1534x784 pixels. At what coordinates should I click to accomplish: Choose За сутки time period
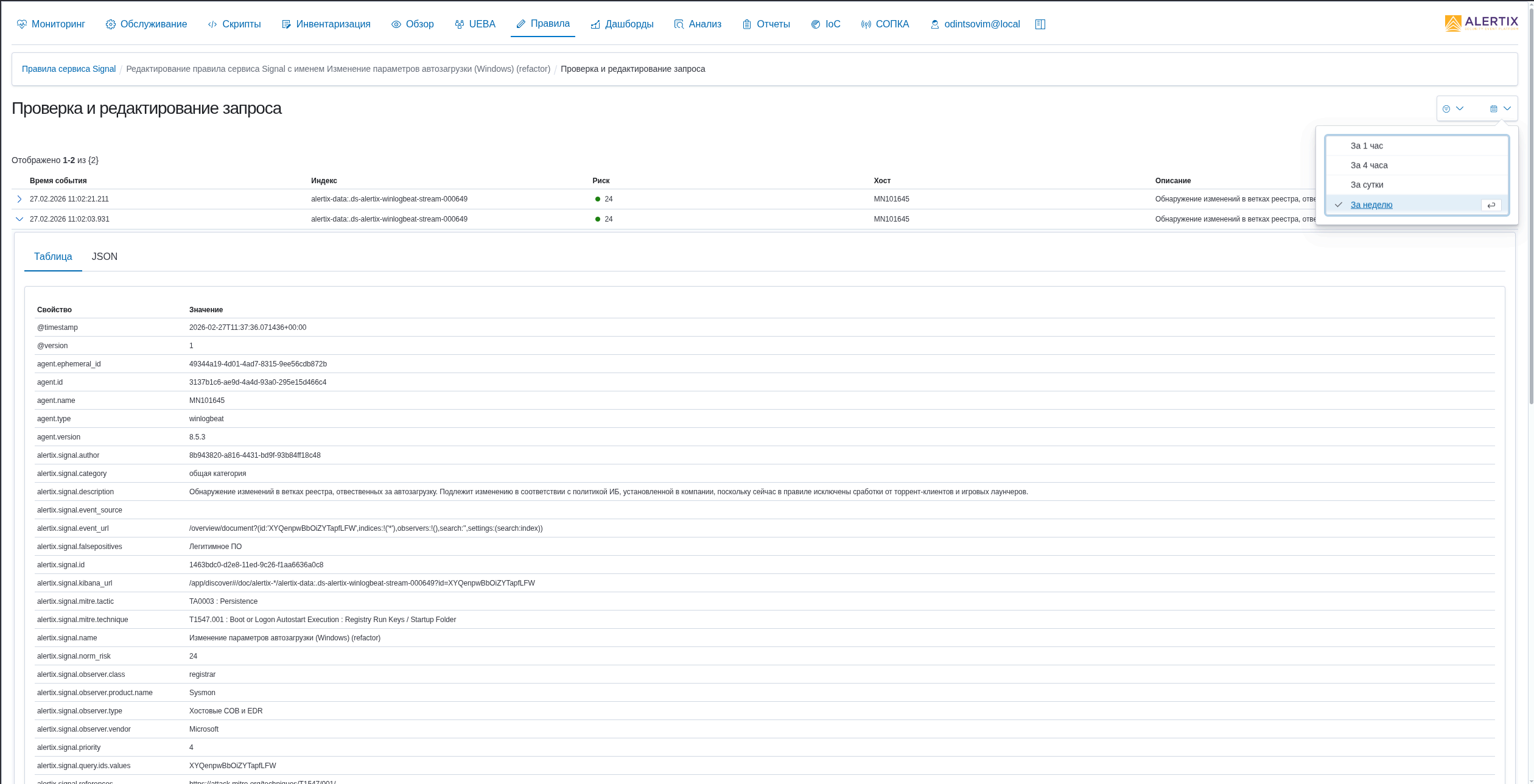[x=1367, y=185]
